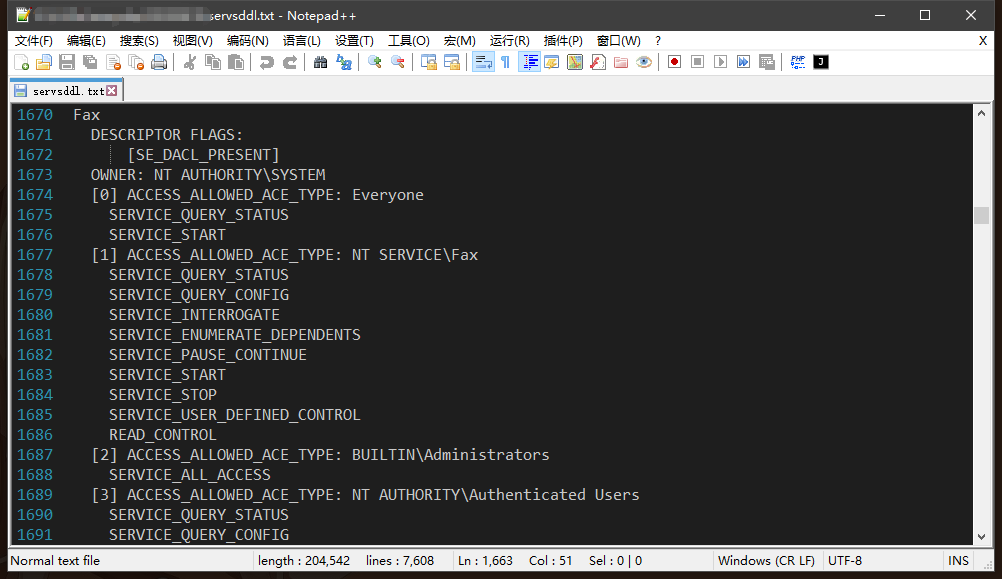
Task: Toggle indent guide display button
Action: click(x=530, y=62)
